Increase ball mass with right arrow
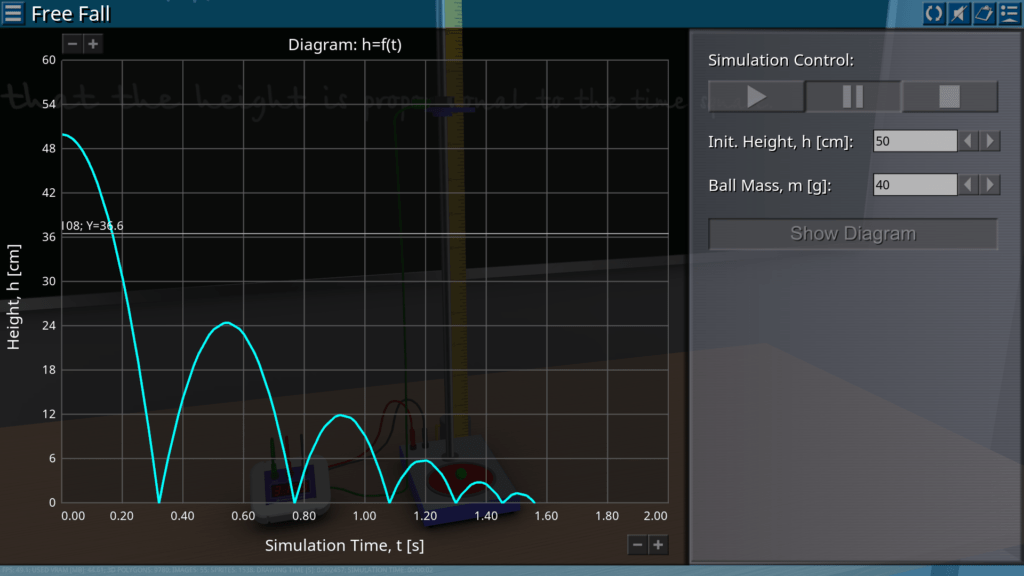 pyautogui.click(x=990, y=185)
